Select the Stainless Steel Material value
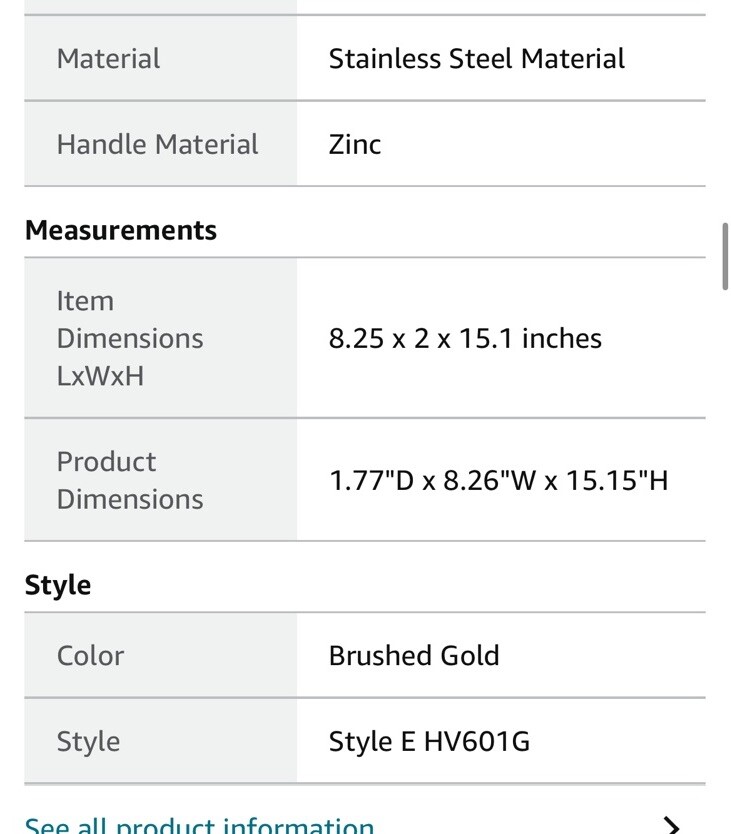The width and height of the screenshot is (731, 834). coord(477,59)
